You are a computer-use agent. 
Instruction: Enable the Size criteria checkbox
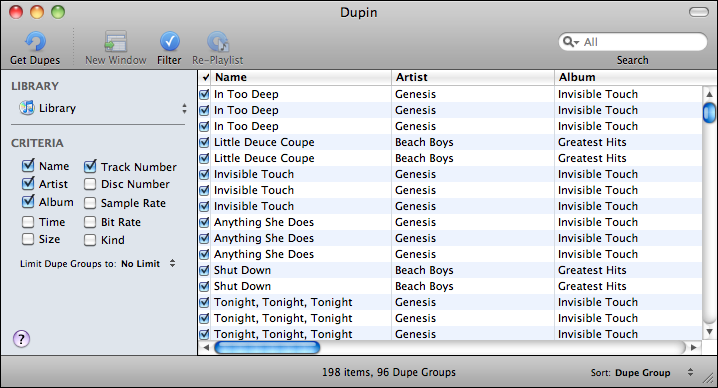[28, 239]
